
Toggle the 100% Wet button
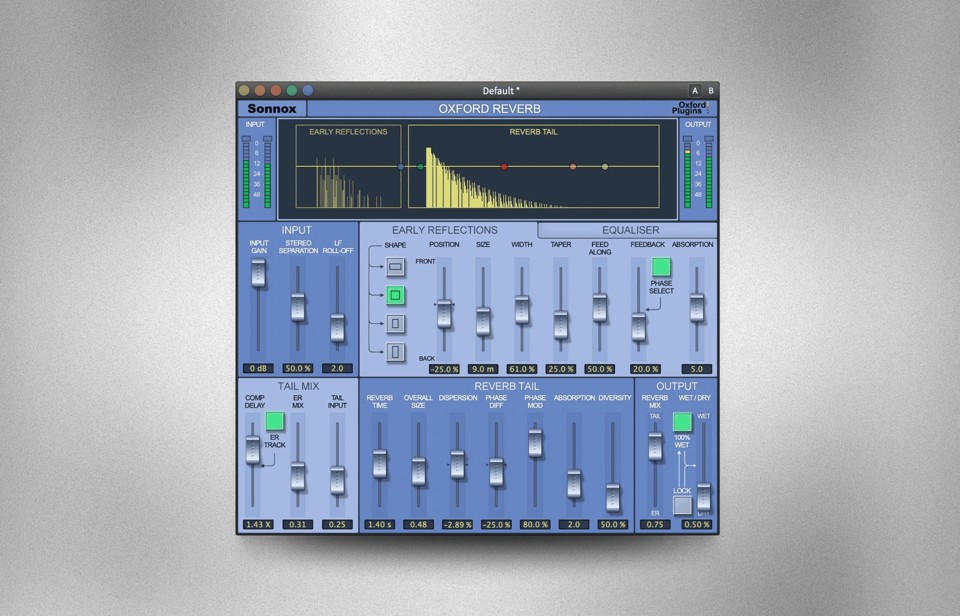click(682, 421)
